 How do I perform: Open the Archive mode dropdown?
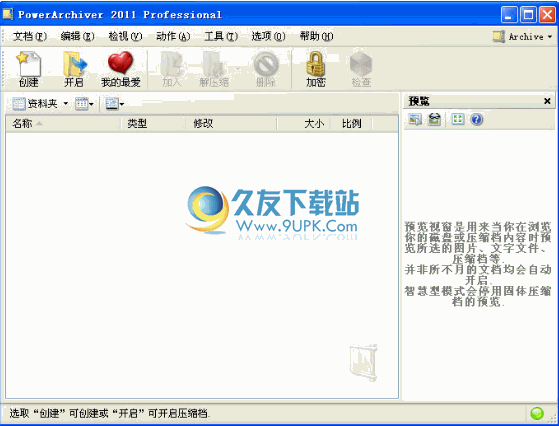coord(523,36)
